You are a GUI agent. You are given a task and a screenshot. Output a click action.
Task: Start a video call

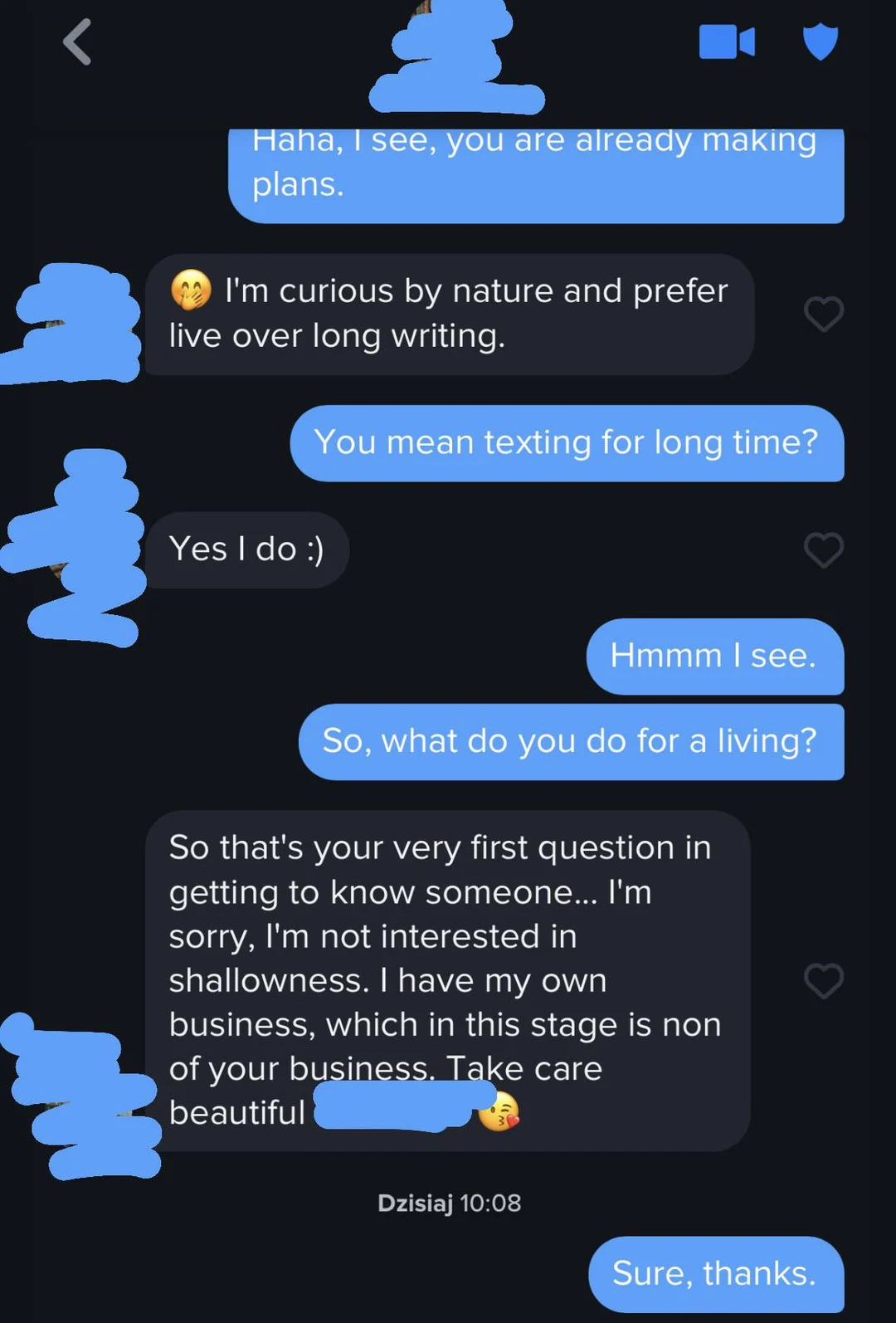click(728, 40)
